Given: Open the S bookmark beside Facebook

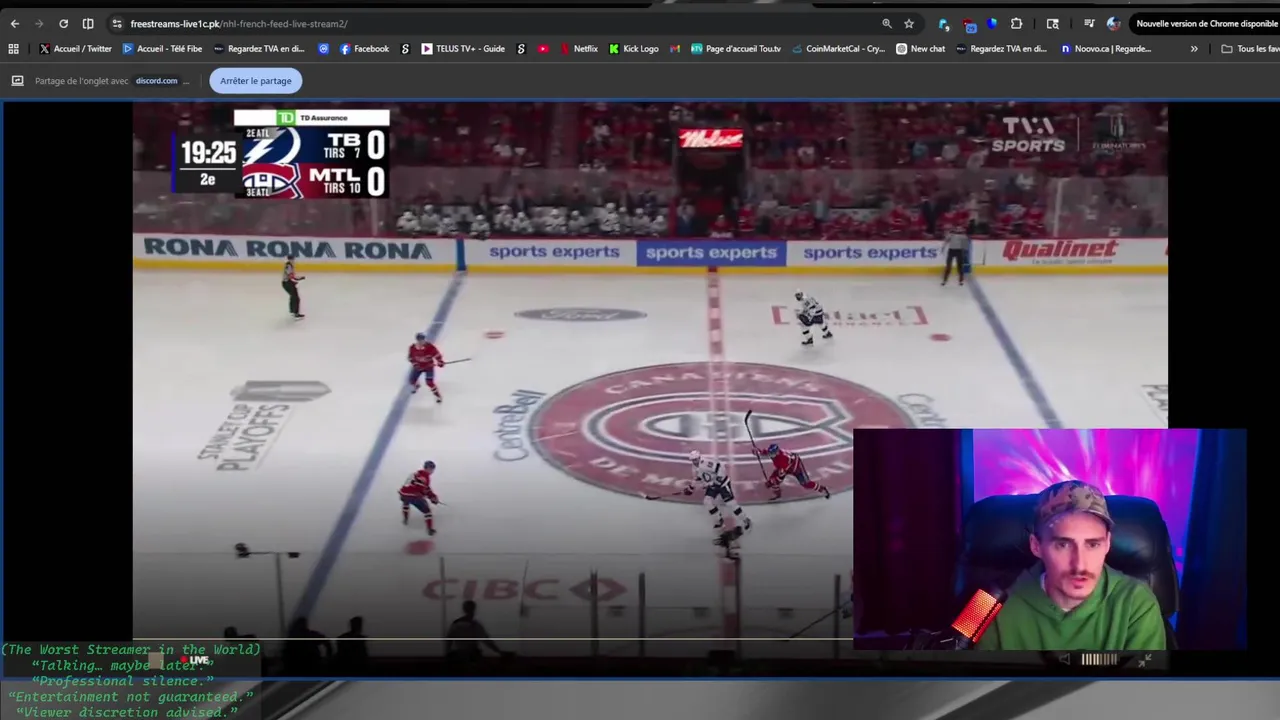Looking at the screenshot, I should 405,48.
